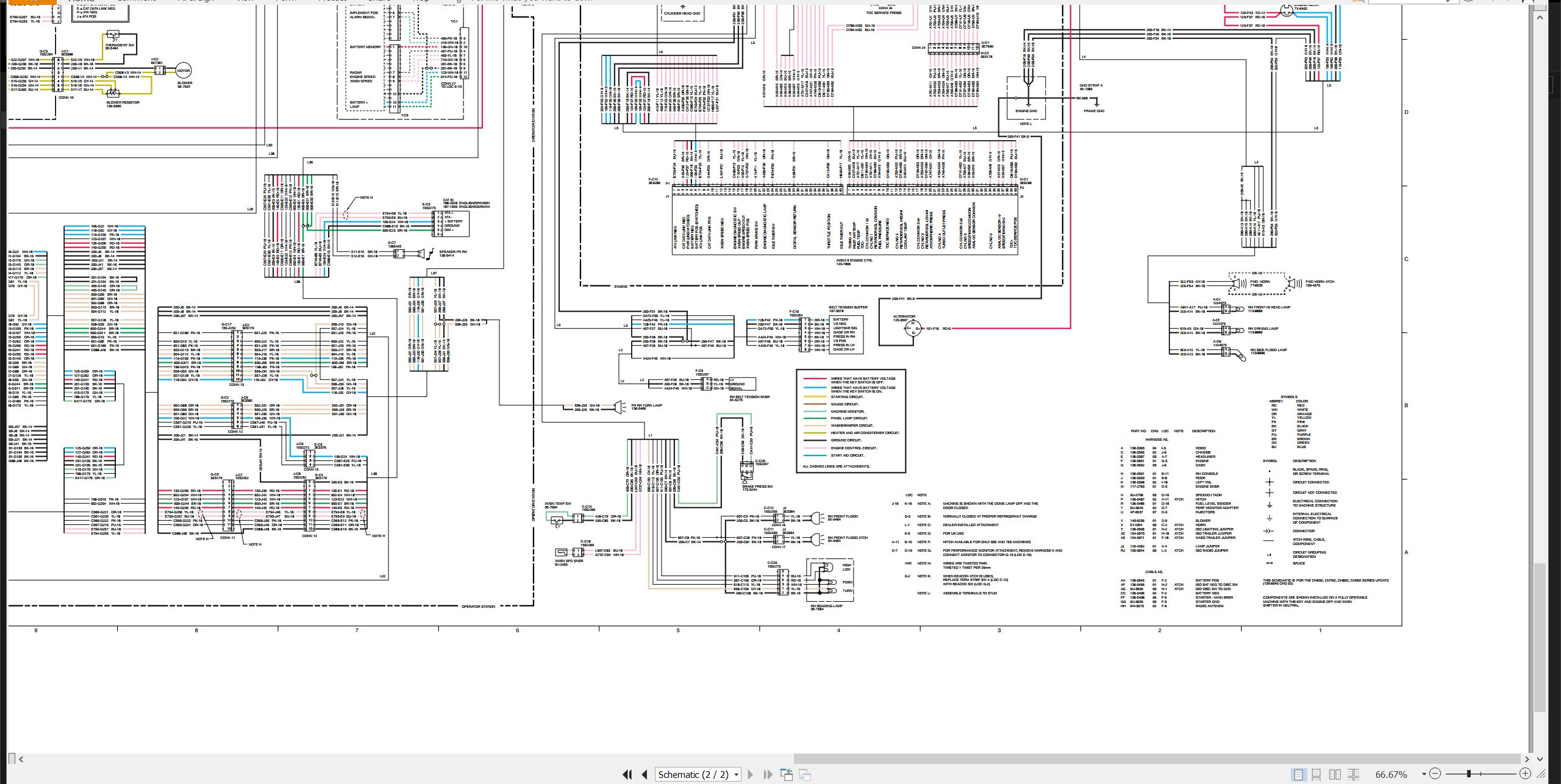
Task: Go to the next page
Action: tap(750, 774)
